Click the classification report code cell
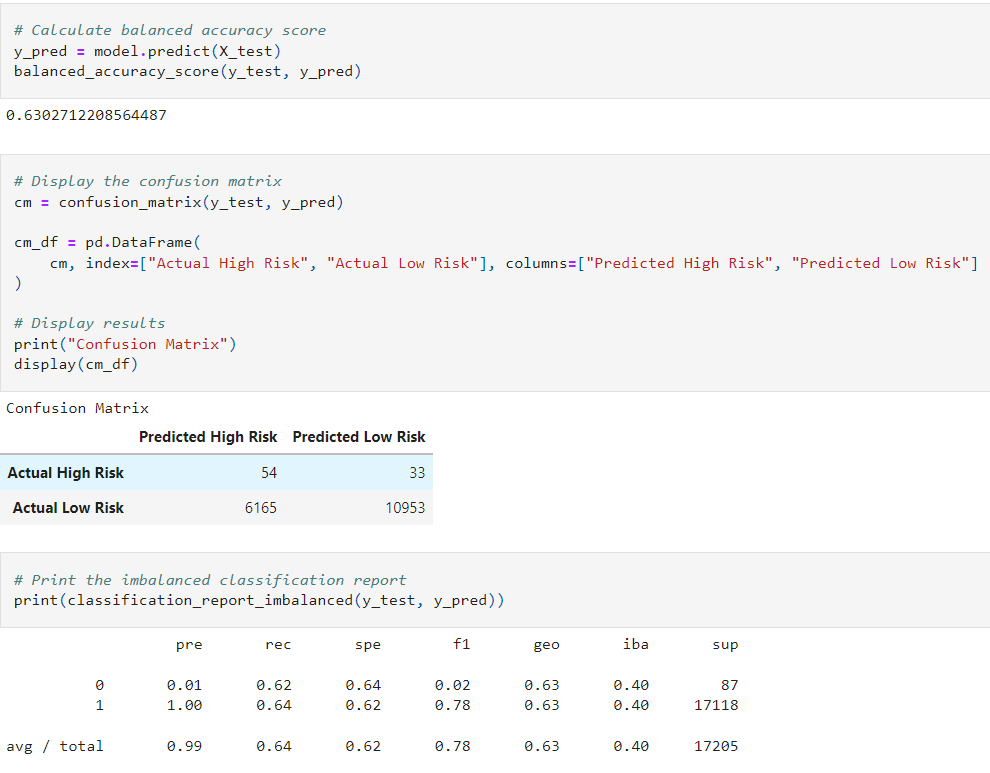 pos(495,590)
